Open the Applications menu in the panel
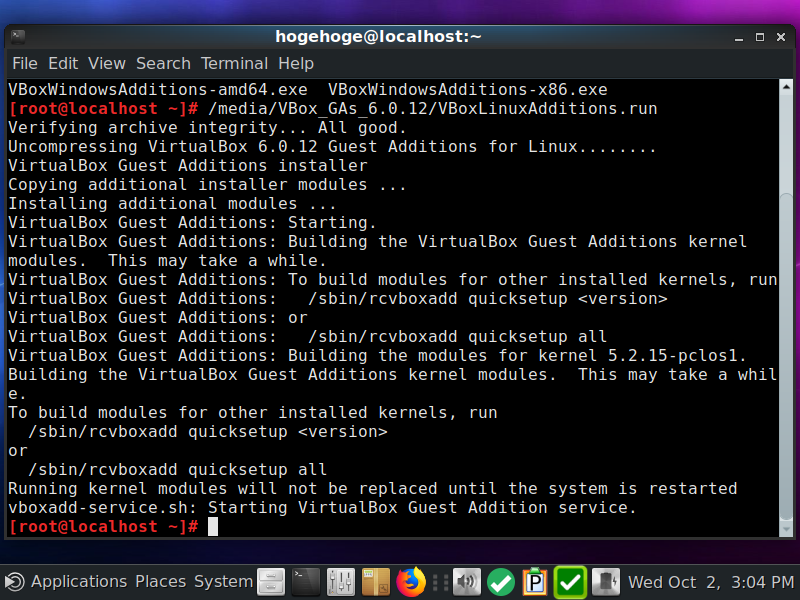 pyautogui.click(x=79, y=582)
